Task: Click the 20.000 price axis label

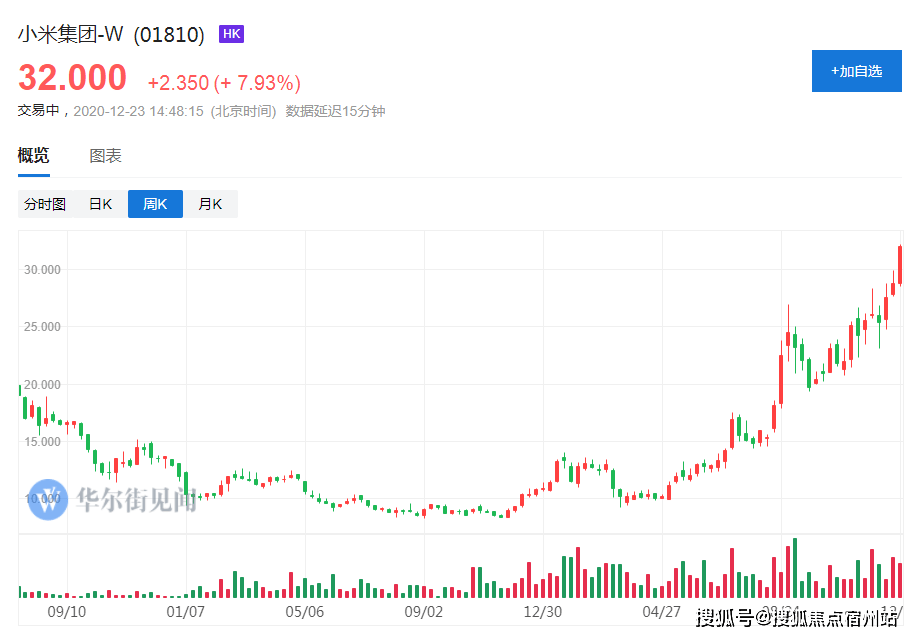Action: (x=44, y=385)
